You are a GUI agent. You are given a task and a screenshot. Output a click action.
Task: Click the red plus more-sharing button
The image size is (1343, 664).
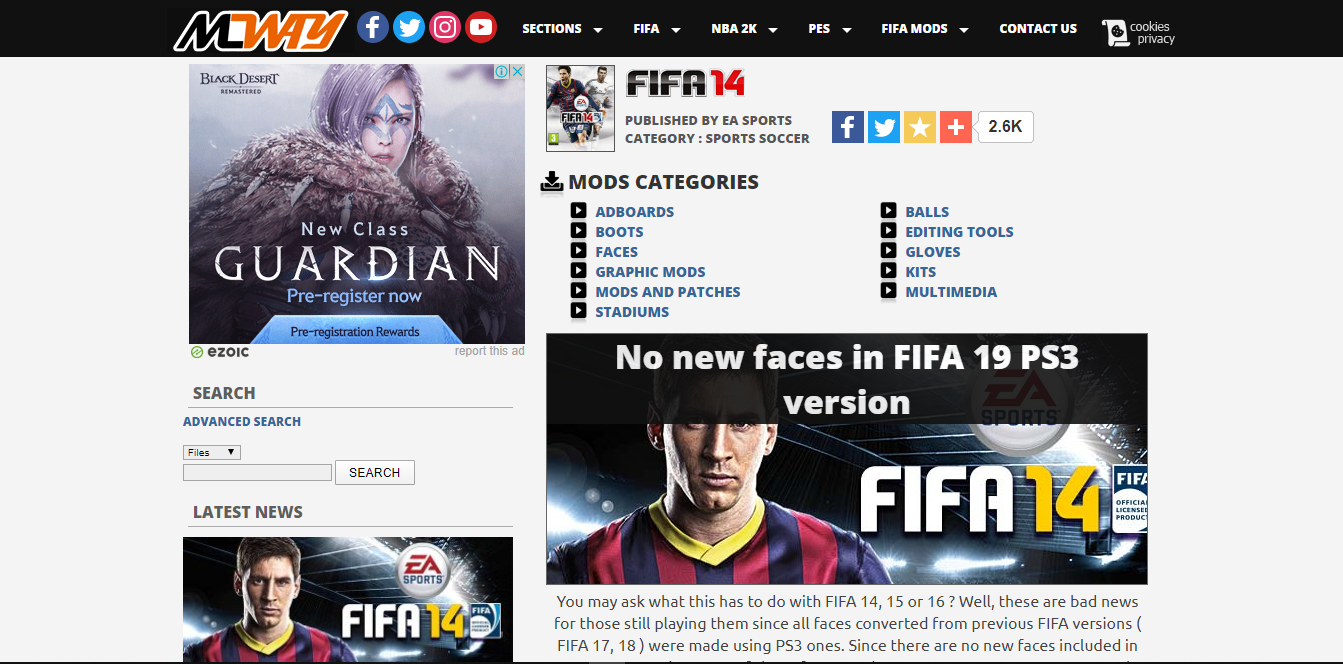click(956, 127)
